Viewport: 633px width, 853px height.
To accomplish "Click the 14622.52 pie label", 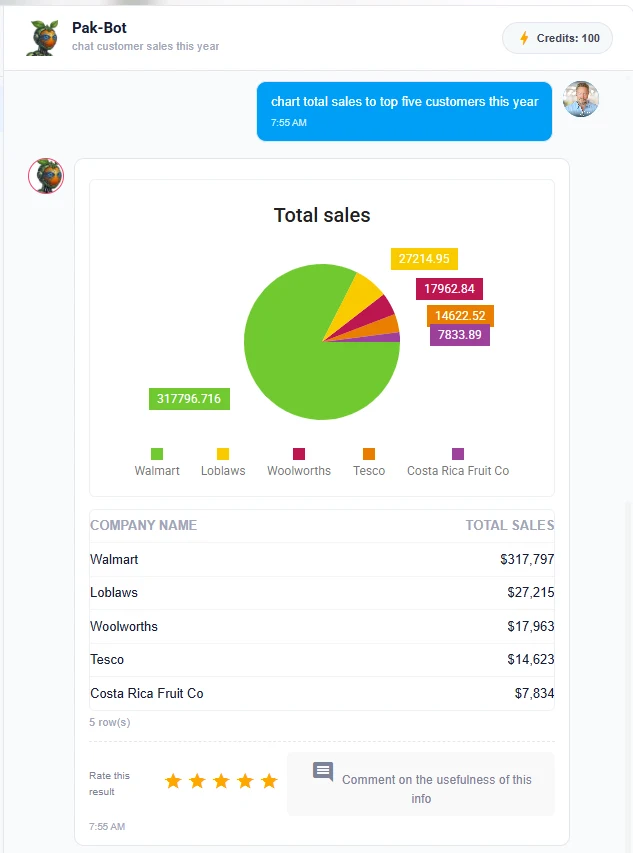I will (x=460, y=314).
